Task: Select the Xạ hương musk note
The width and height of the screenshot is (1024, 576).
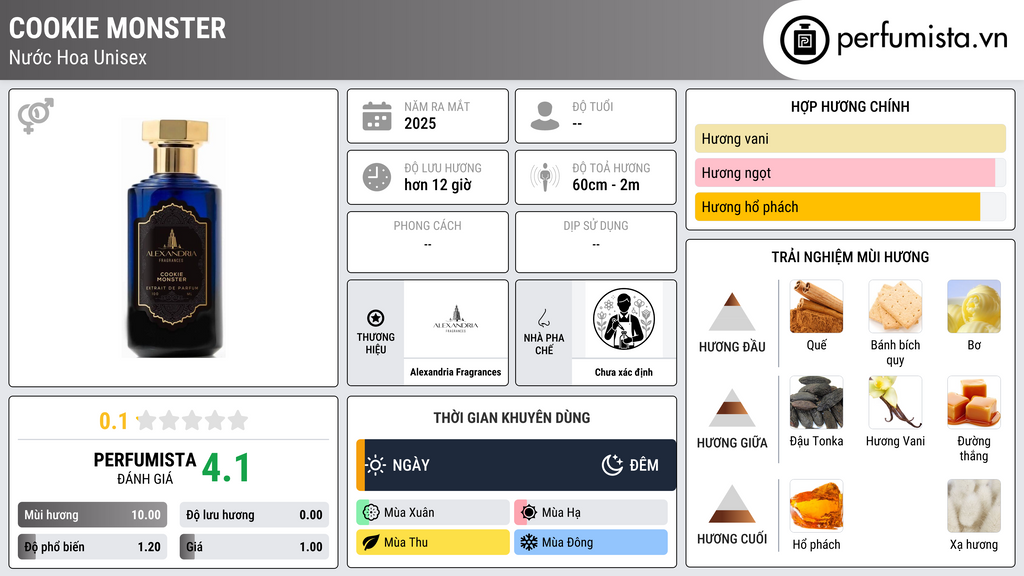Action: coord(974,506)
